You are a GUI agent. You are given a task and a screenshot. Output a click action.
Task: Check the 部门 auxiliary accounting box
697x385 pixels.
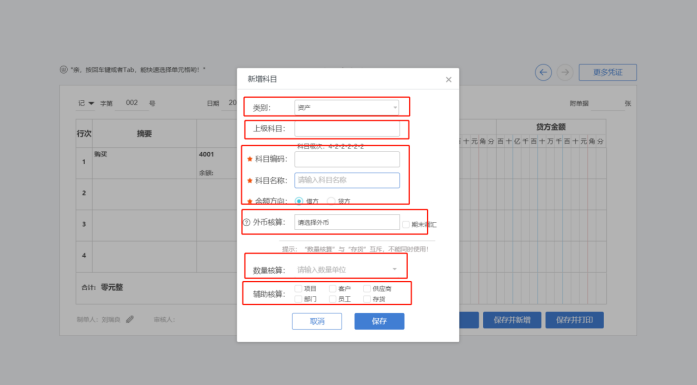(298, 299)
